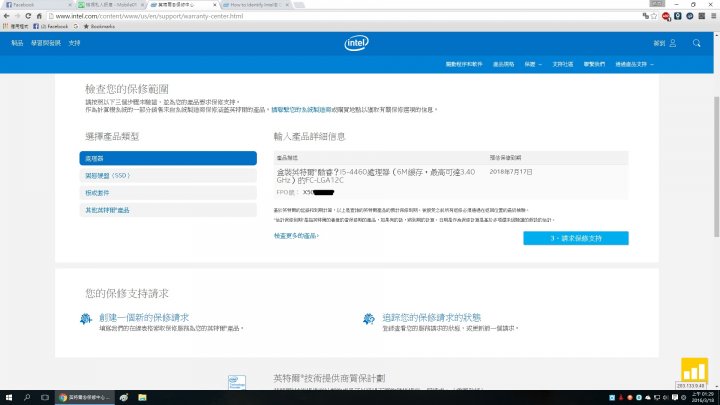This screenshot has width=720, height=405.
Task: Open the red ad-blocker extension icon
Action: tap(666, 17)
